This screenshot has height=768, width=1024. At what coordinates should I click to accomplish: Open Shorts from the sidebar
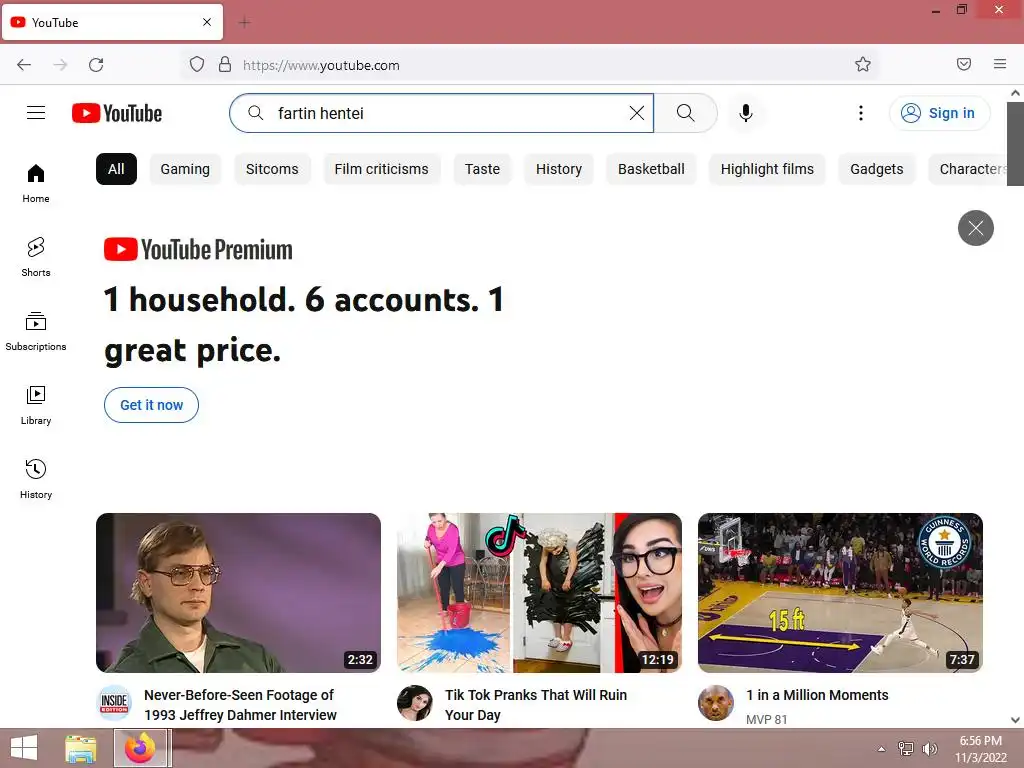[x=36, y=257]
